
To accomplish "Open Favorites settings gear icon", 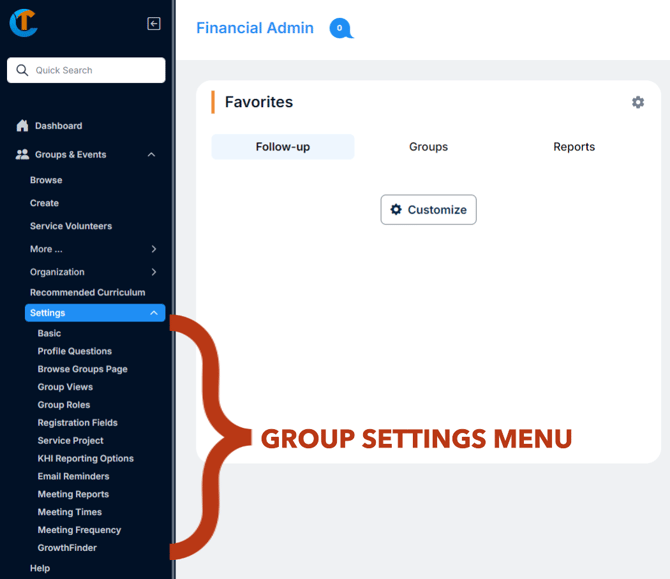I will coord(638,102).
